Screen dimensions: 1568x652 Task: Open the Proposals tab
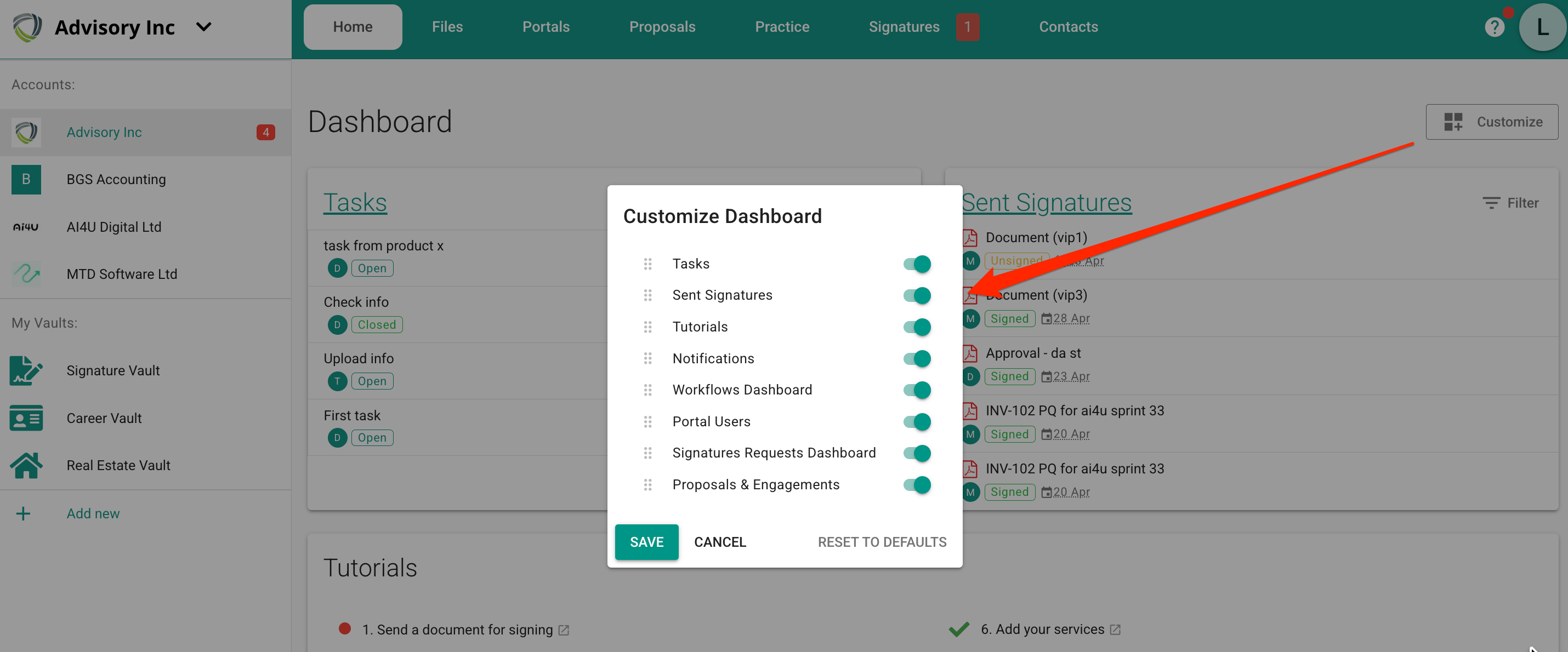[662, 27]
